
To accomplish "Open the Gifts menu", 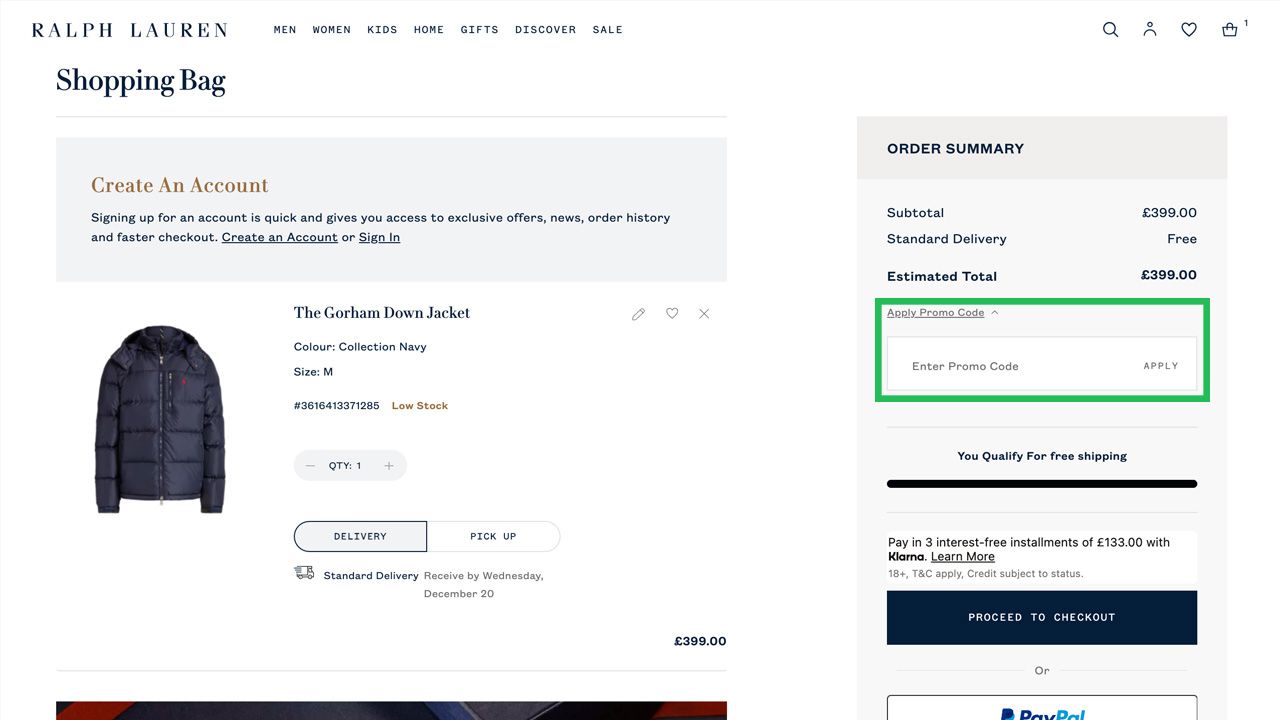I will [479, 30].
